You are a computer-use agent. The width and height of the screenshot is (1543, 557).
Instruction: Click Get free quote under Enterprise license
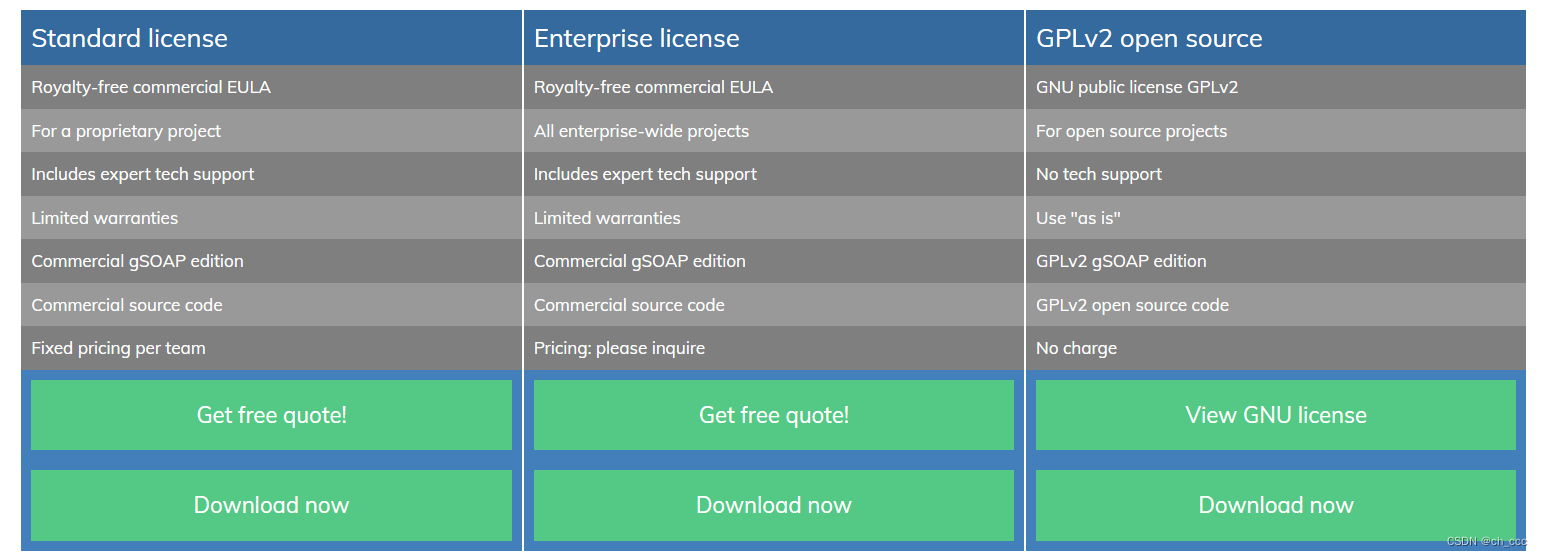pyautogui.click(x=774, y=415)
